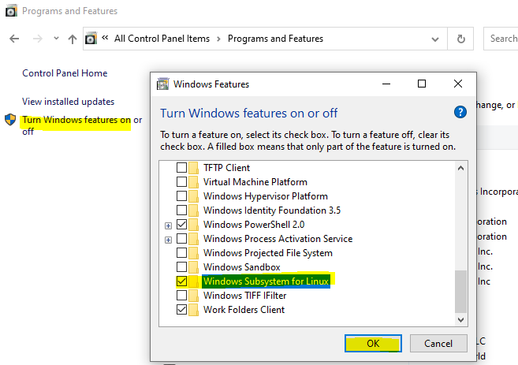Click the features list scrollbar thumb

[461, 291]
